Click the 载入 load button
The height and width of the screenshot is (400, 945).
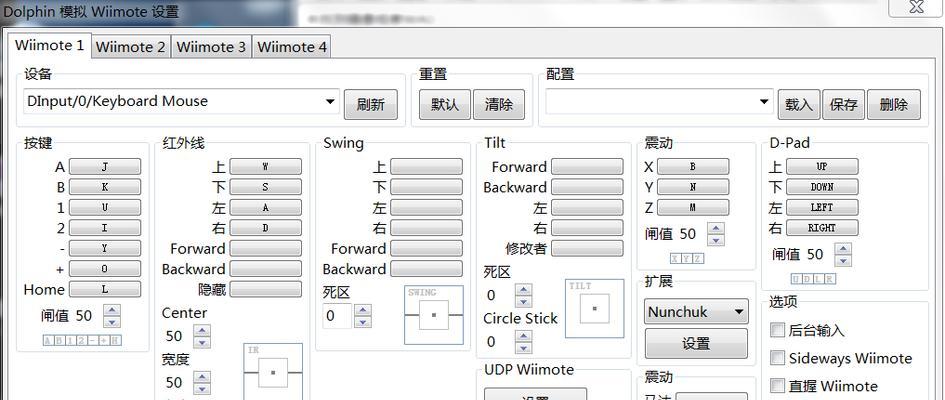pyautogui.click(x=799, y=105)
